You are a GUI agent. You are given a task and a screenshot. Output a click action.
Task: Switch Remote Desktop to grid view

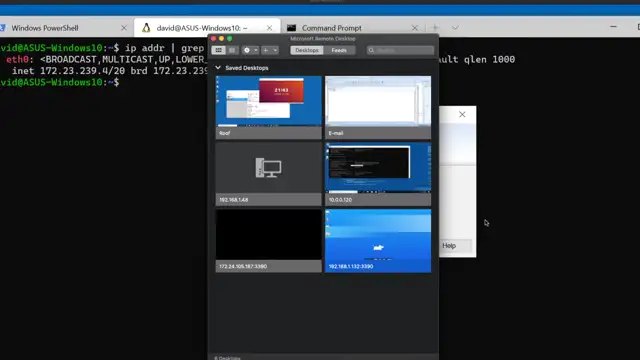219,50
